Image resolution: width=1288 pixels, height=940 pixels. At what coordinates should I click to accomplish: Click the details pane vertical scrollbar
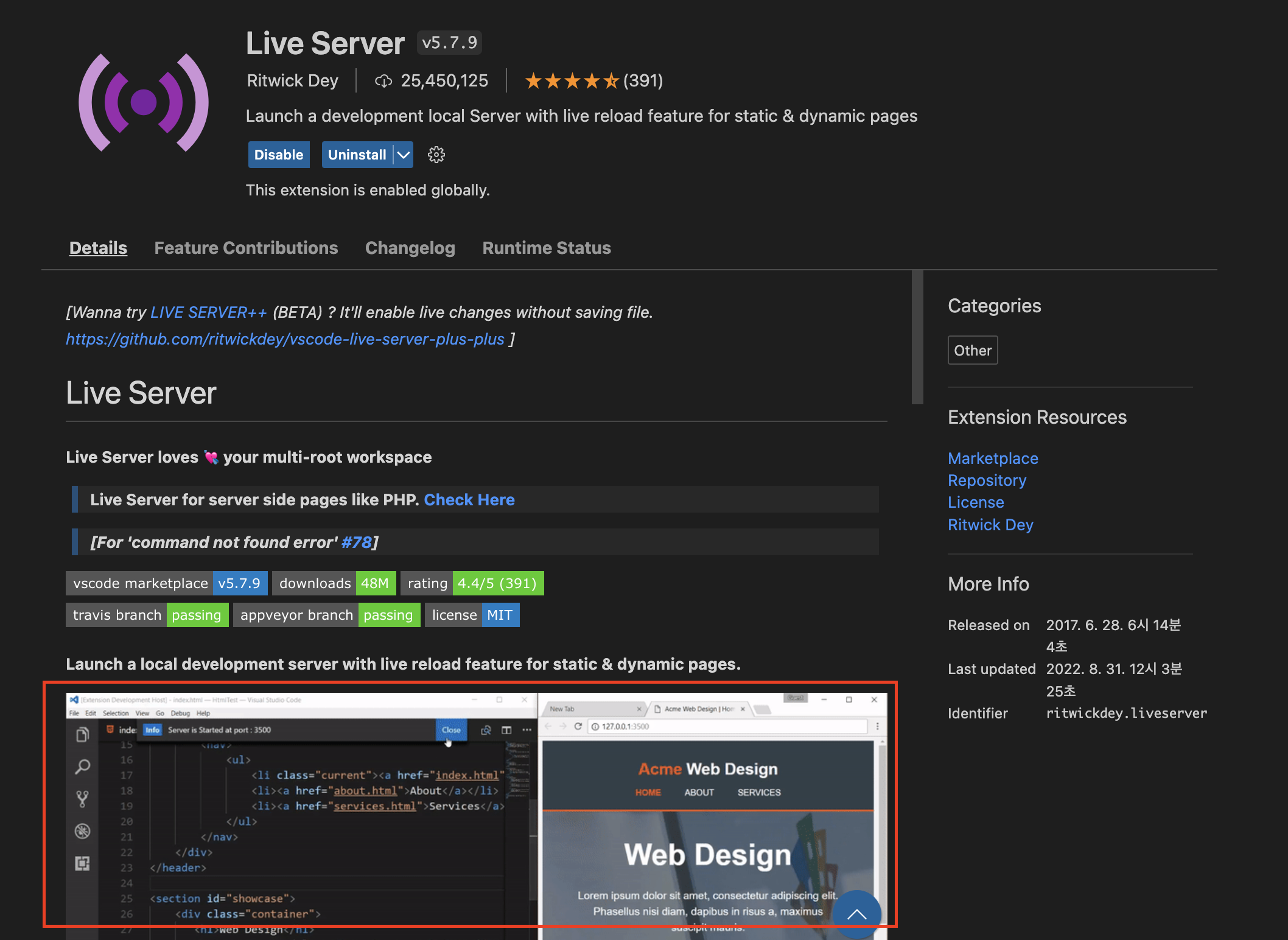point(917,338)
